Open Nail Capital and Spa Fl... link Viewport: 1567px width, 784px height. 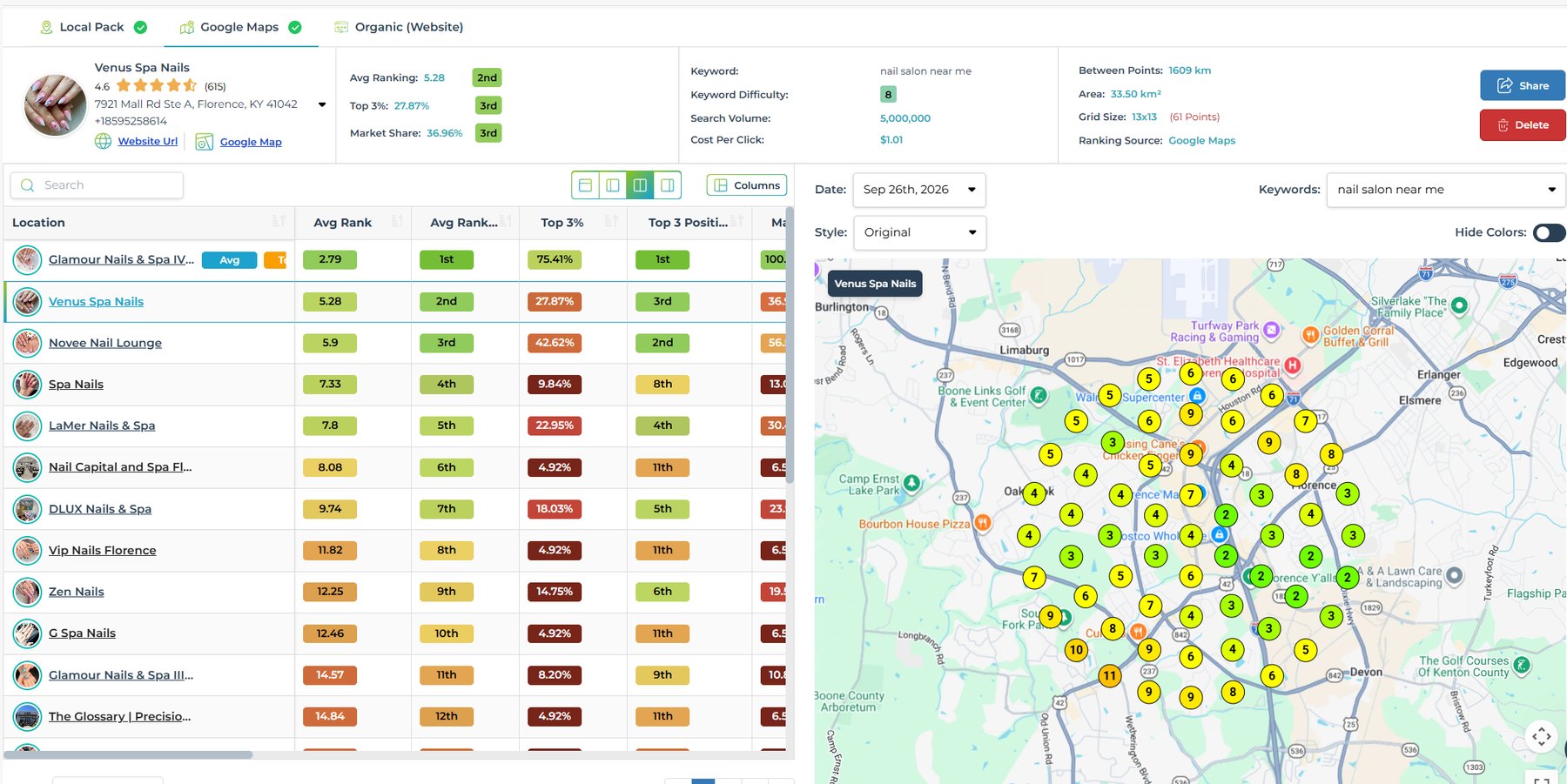(x=120, y=467)
